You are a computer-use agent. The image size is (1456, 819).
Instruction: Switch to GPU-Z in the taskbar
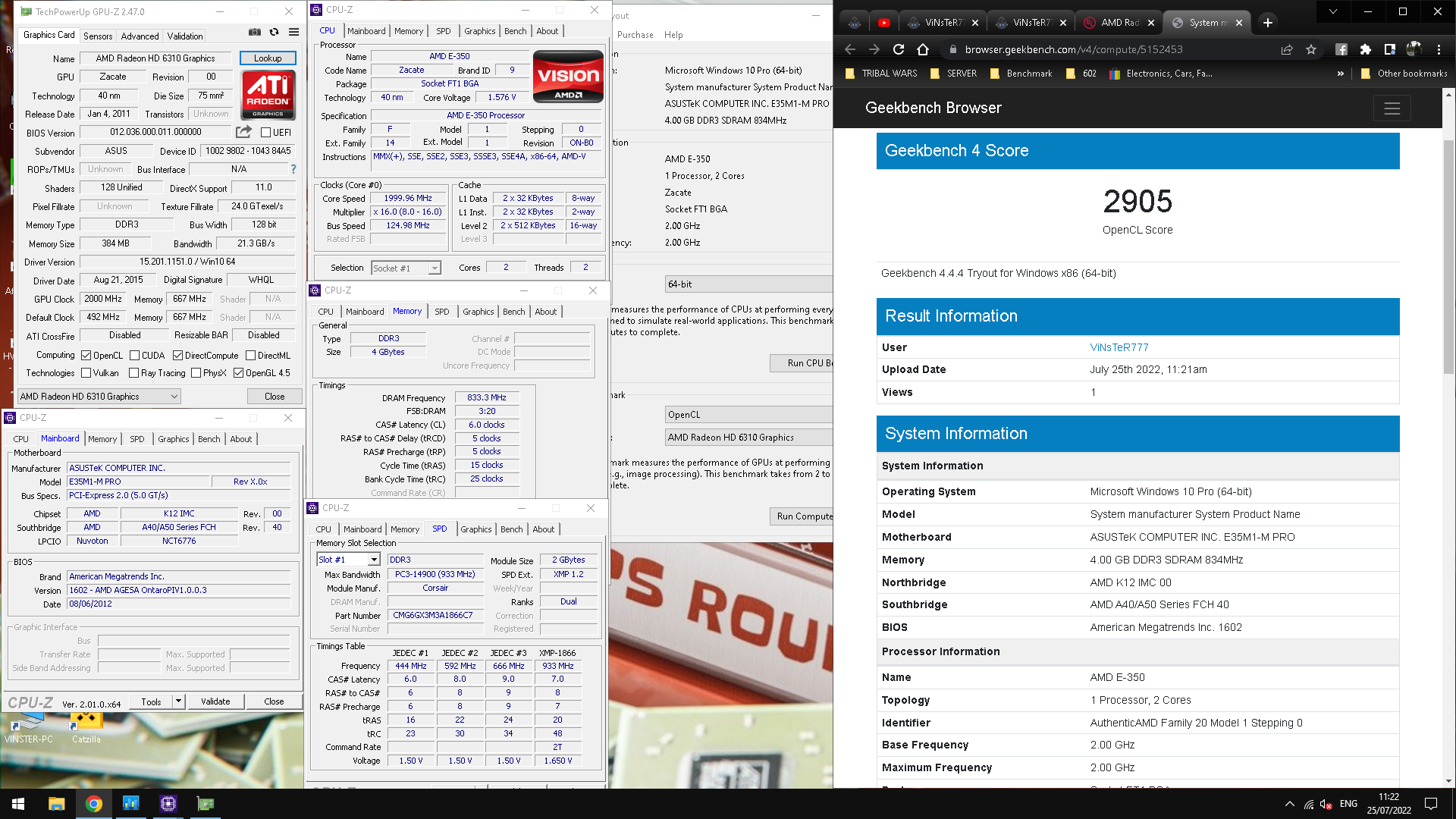coord(206,804)
